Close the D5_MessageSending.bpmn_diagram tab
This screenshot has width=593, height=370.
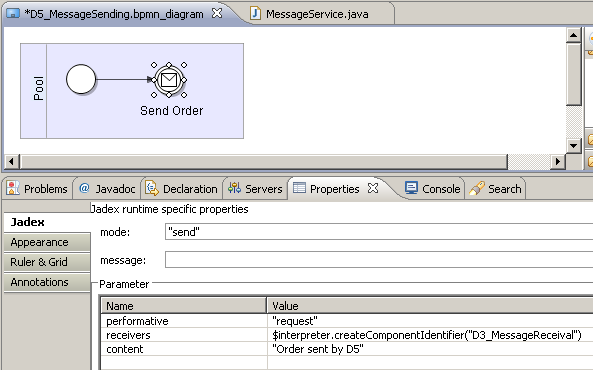217,13
